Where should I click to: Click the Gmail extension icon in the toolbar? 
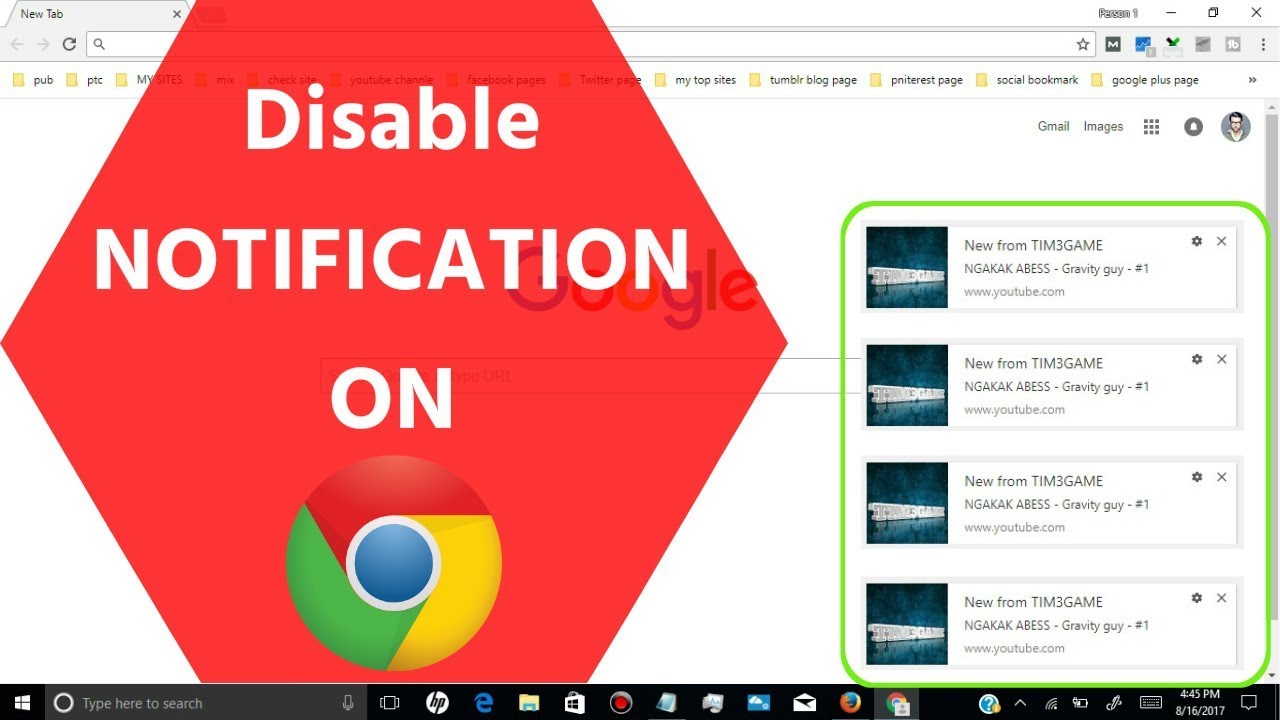[x=1112, y=44]
